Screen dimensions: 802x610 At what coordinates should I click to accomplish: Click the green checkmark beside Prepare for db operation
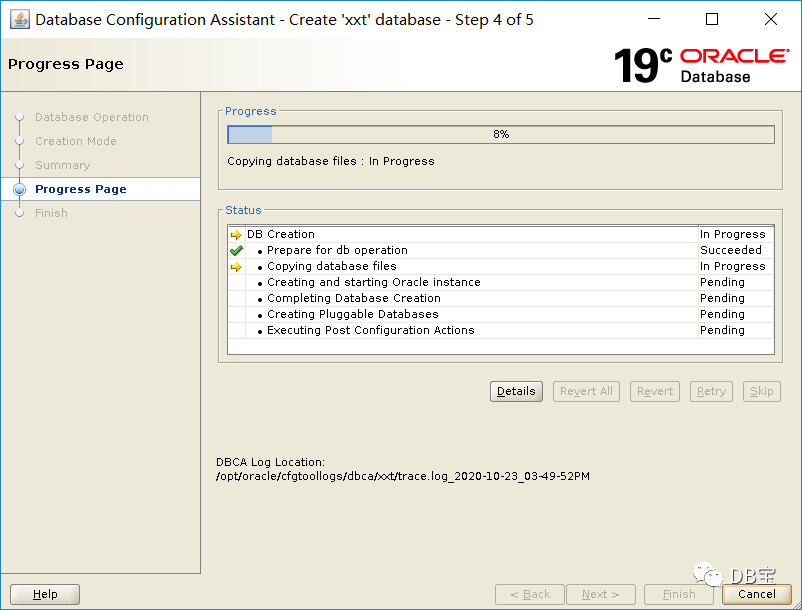(x=236, y=251)
